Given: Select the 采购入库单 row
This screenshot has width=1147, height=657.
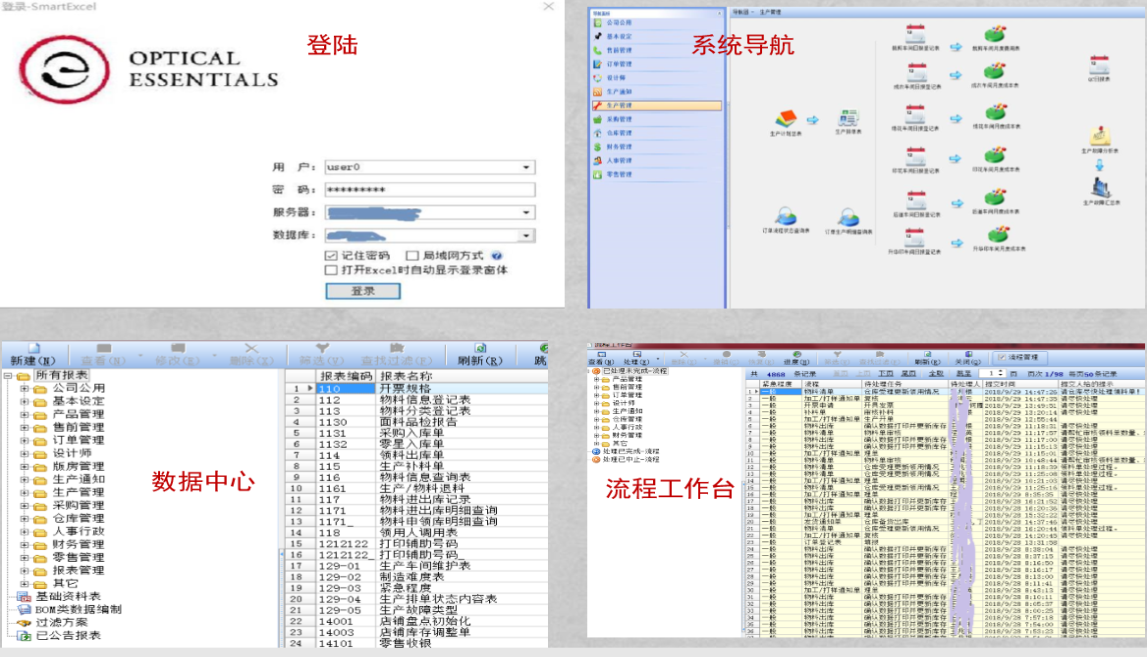Looking at the screenshot, I should 416,433.
